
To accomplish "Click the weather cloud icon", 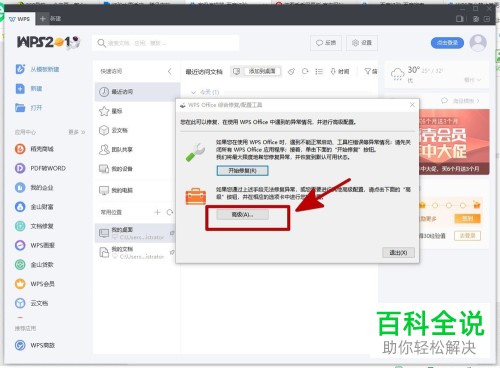I will coord(397,74).
